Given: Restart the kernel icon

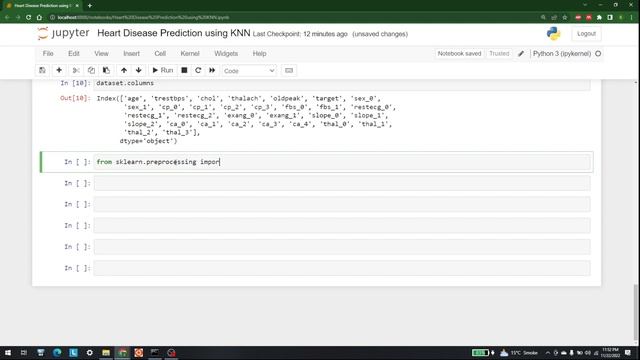Looking at the screenshot, I should [198, 70].
